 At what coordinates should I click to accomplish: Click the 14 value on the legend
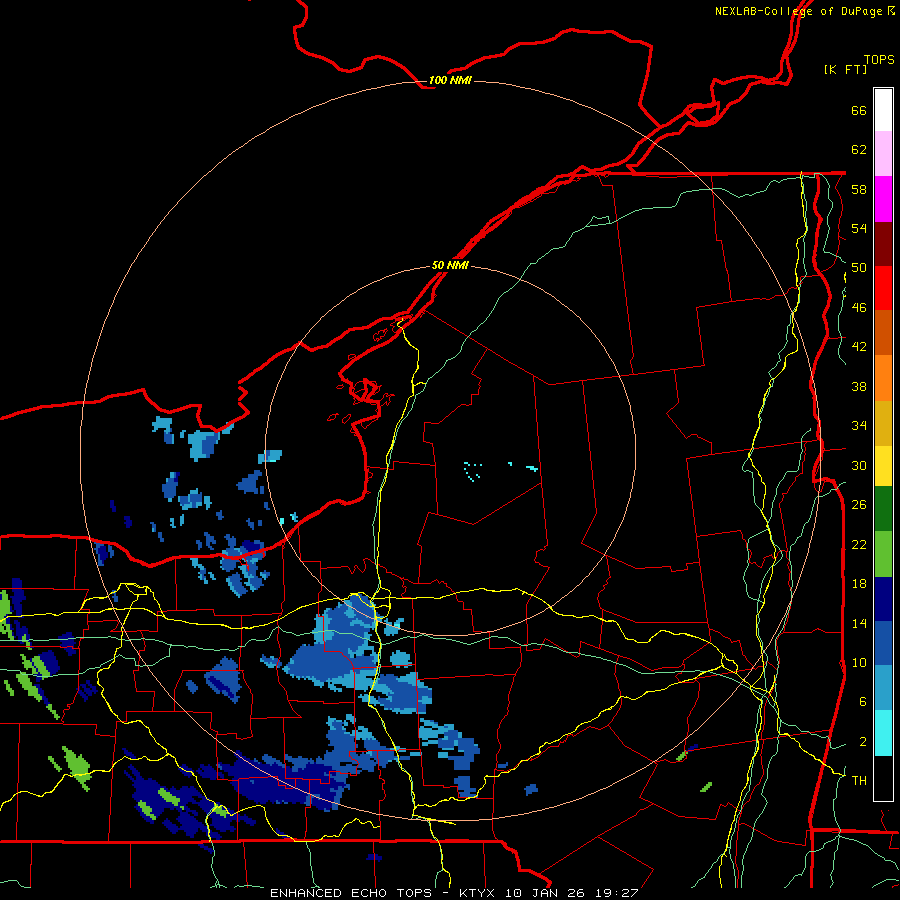[859, 623]
